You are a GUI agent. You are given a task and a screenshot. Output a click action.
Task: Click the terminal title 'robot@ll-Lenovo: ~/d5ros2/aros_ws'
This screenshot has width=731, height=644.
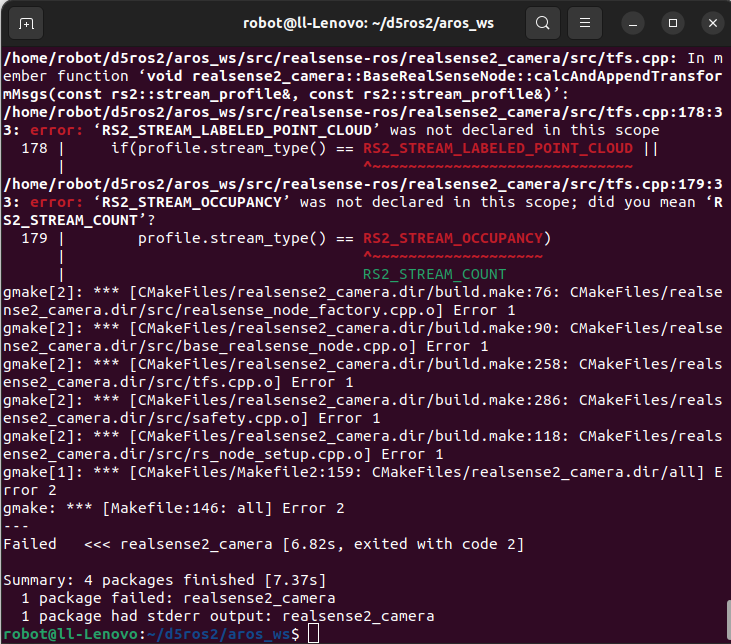(368, 23)
